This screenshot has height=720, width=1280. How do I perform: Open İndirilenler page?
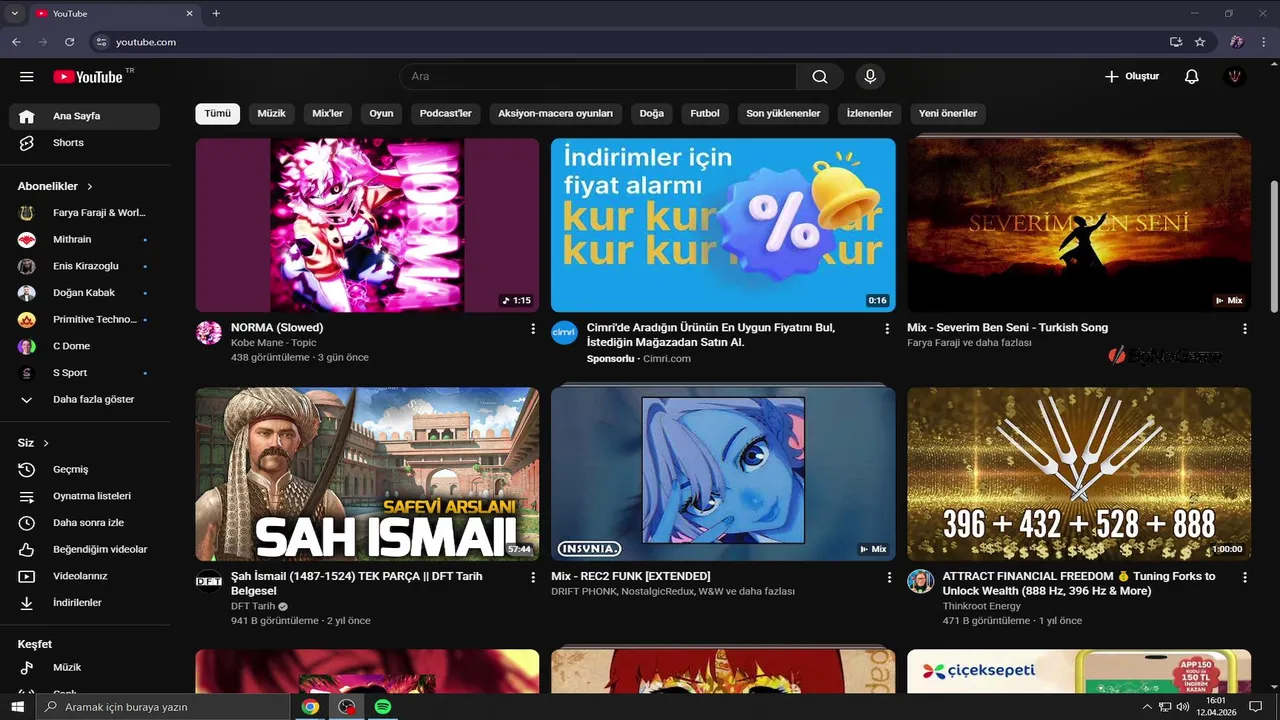84,603
